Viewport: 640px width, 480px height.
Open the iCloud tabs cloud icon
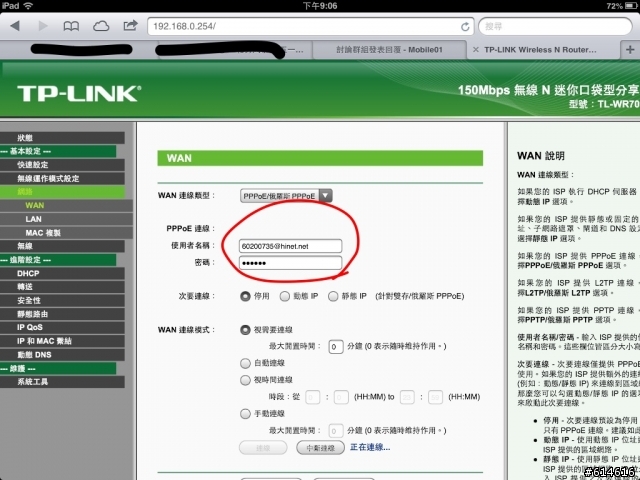(101, 27)
